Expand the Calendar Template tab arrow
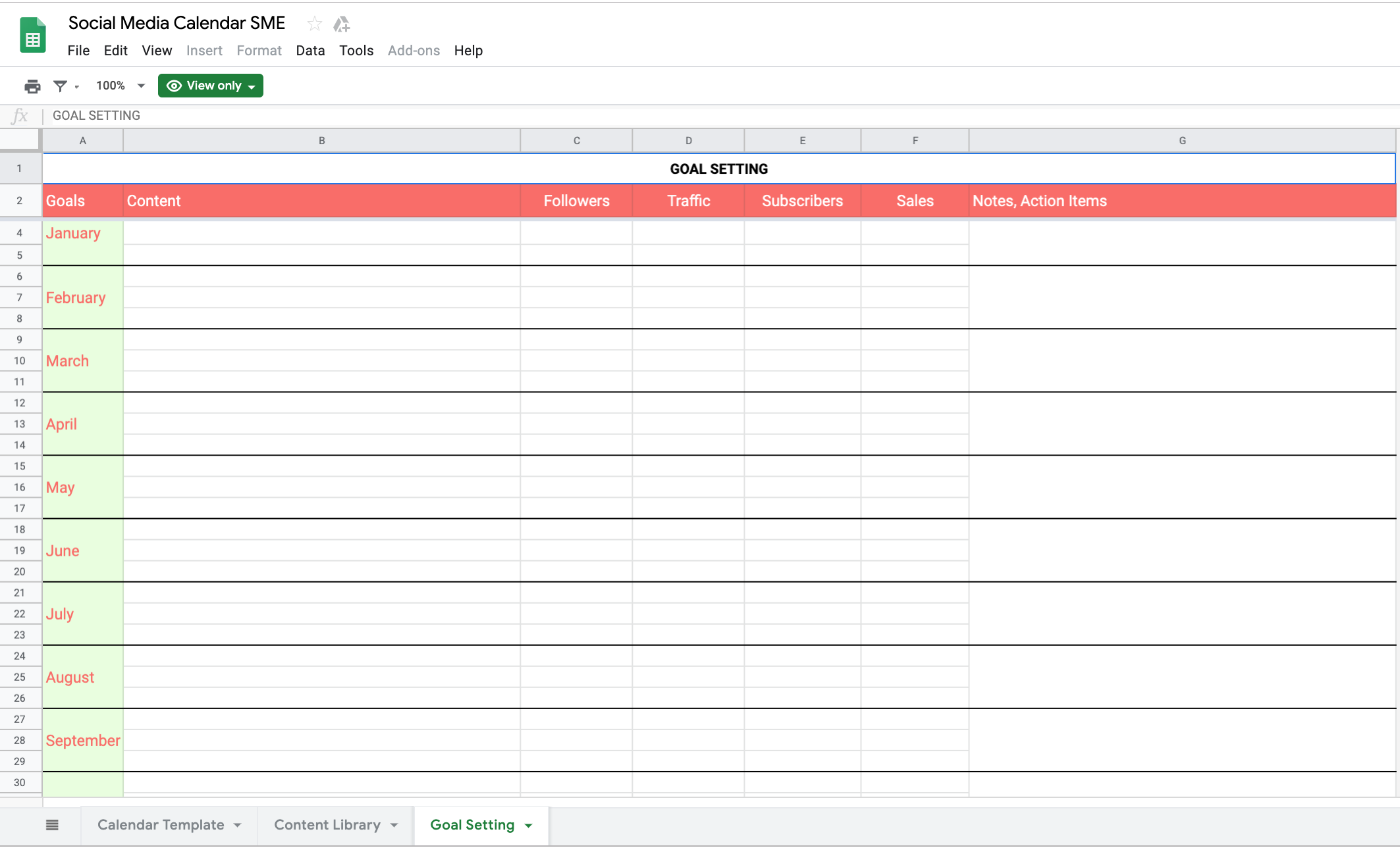The image size is (1400, 848). coord(238,826)
